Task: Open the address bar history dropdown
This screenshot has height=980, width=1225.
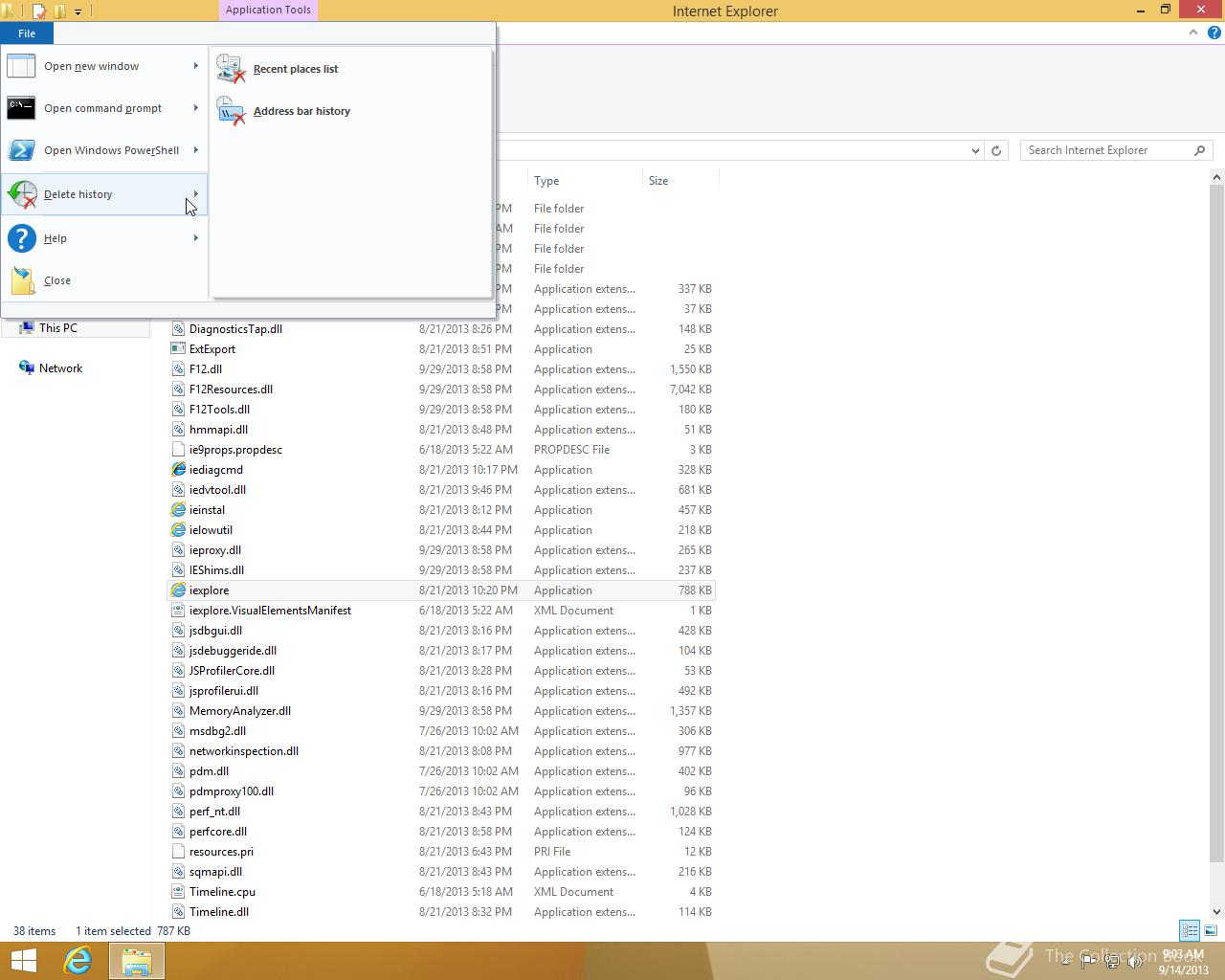Action: click(975, 150)
